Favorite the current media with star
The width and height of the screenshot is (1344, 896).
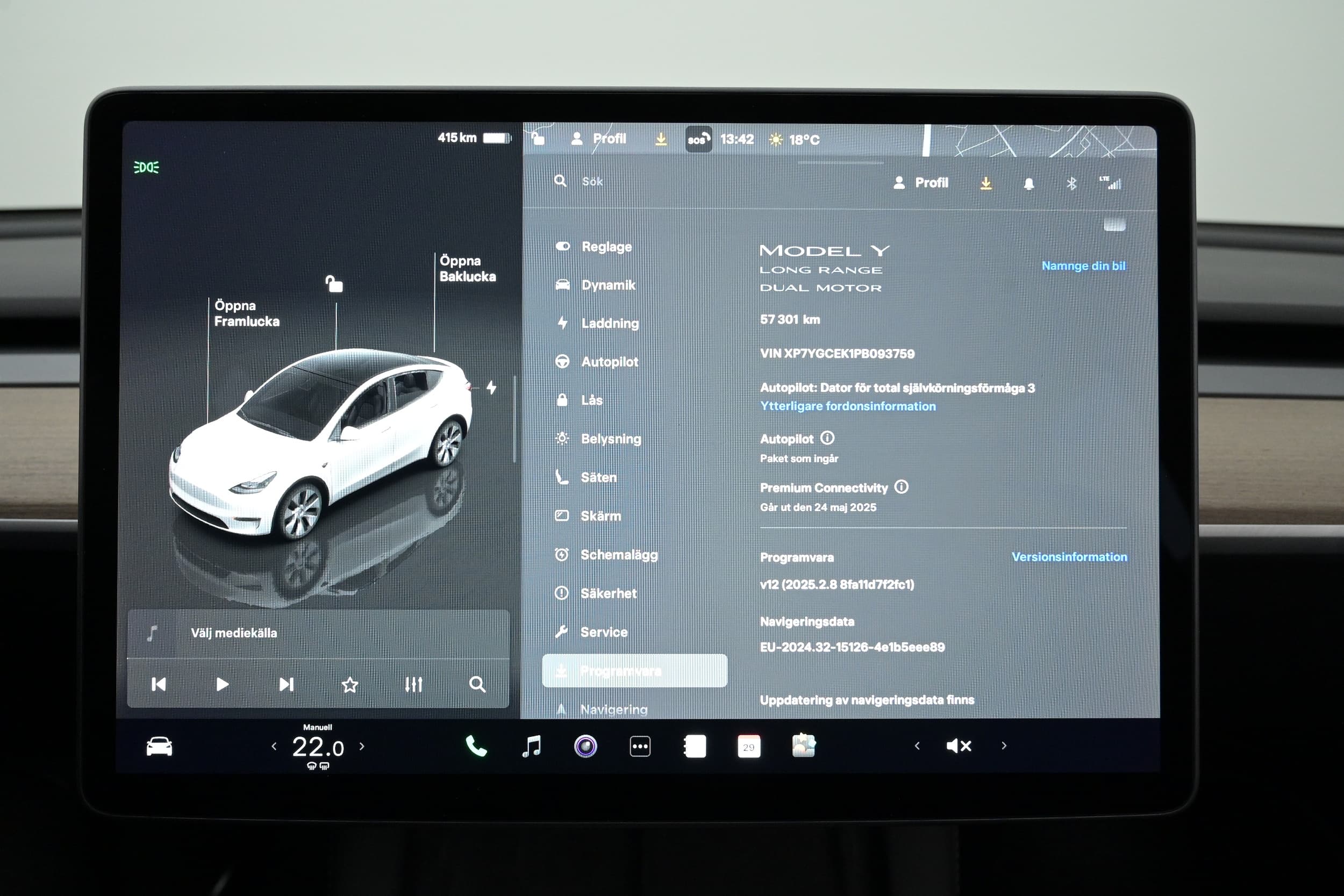tap(350, 685)
